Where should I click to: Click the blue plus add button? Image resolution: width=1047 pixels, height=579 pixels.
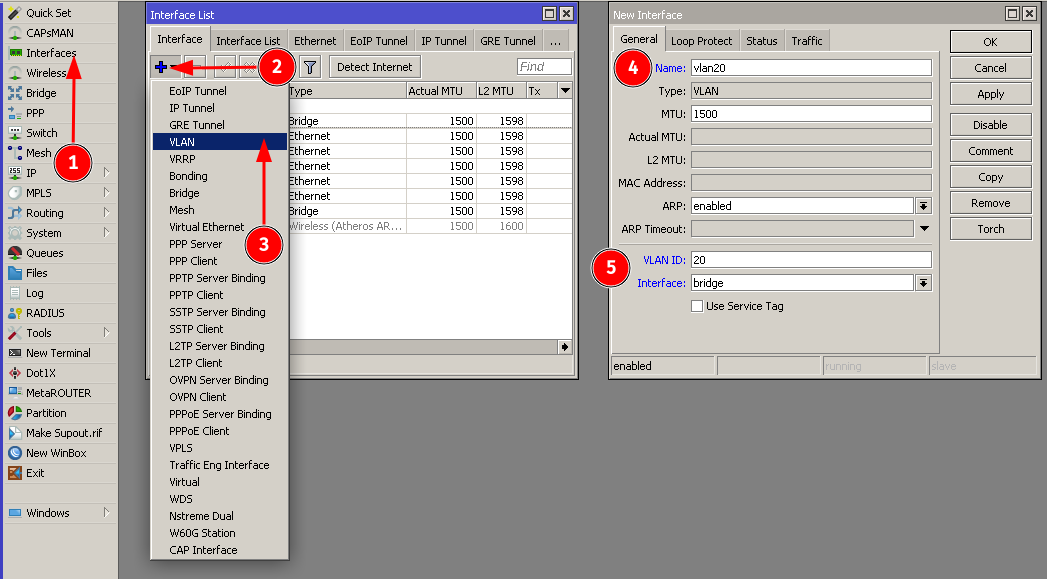click(x=160, y=67)
